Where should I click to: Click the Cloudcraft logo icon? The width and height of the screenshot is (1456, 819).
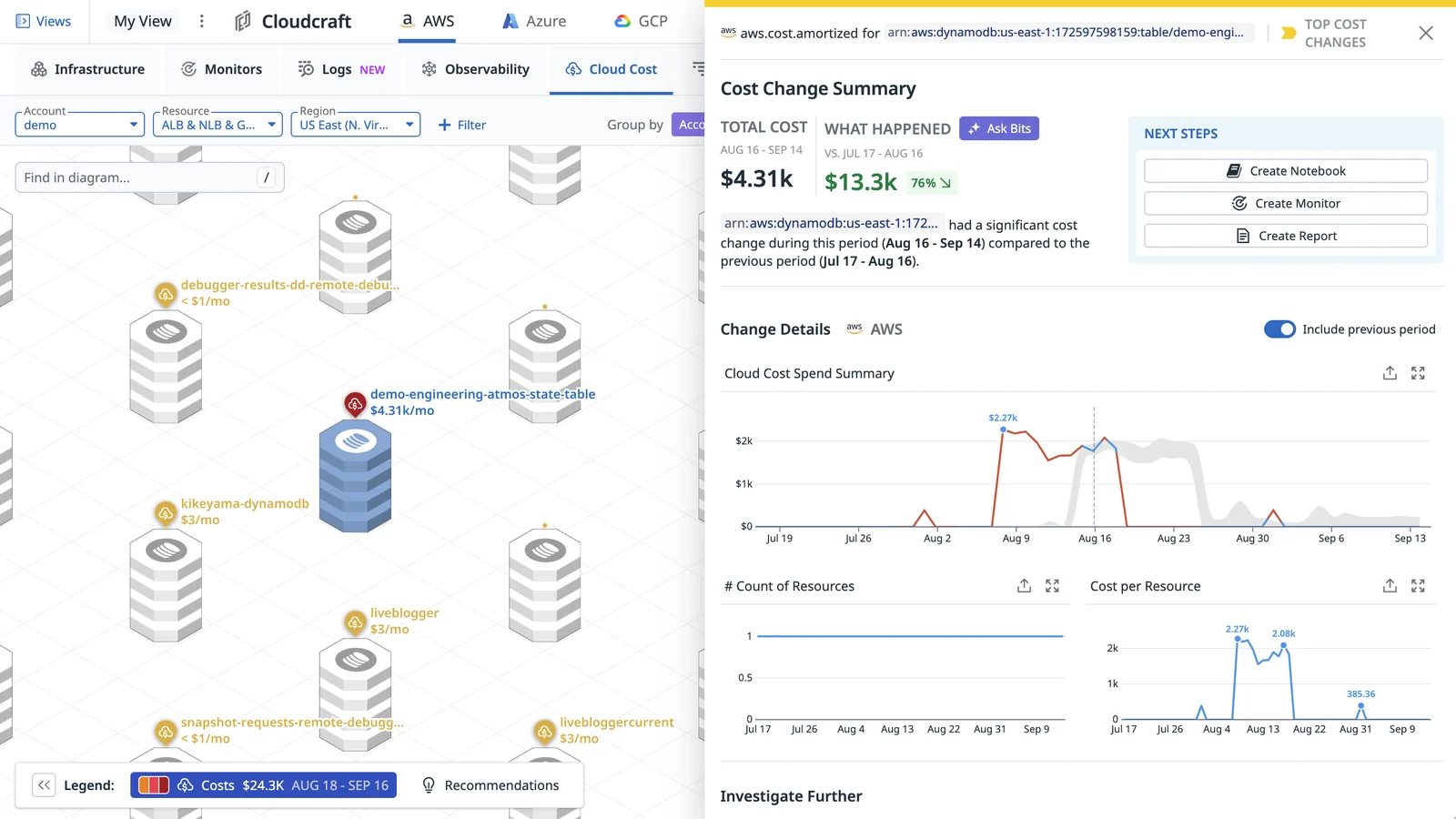(x=243, y=21)
